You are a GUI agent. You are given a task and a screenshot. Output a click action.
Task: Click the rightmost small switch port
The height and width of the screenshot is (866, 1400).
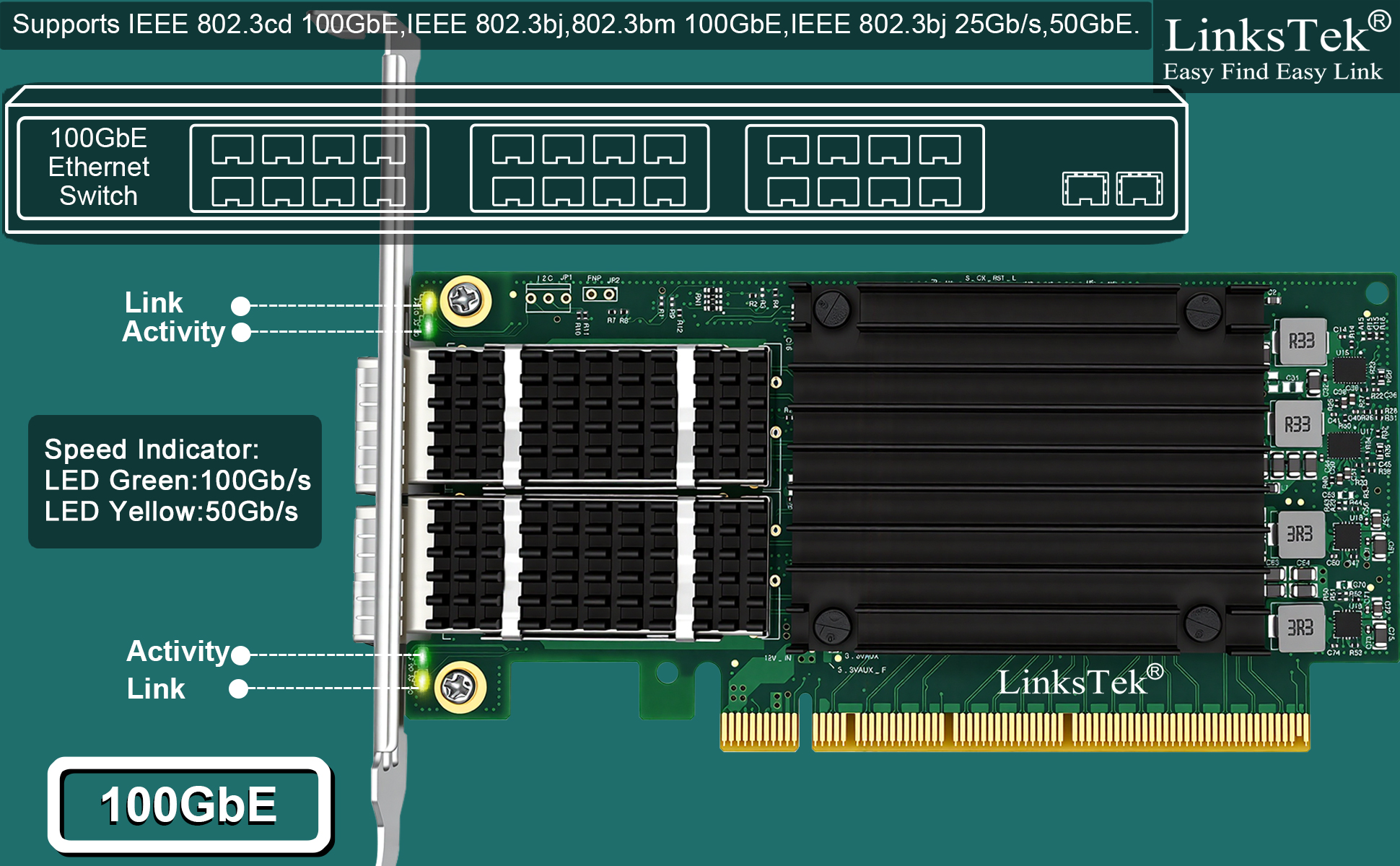click(1139, 188)
